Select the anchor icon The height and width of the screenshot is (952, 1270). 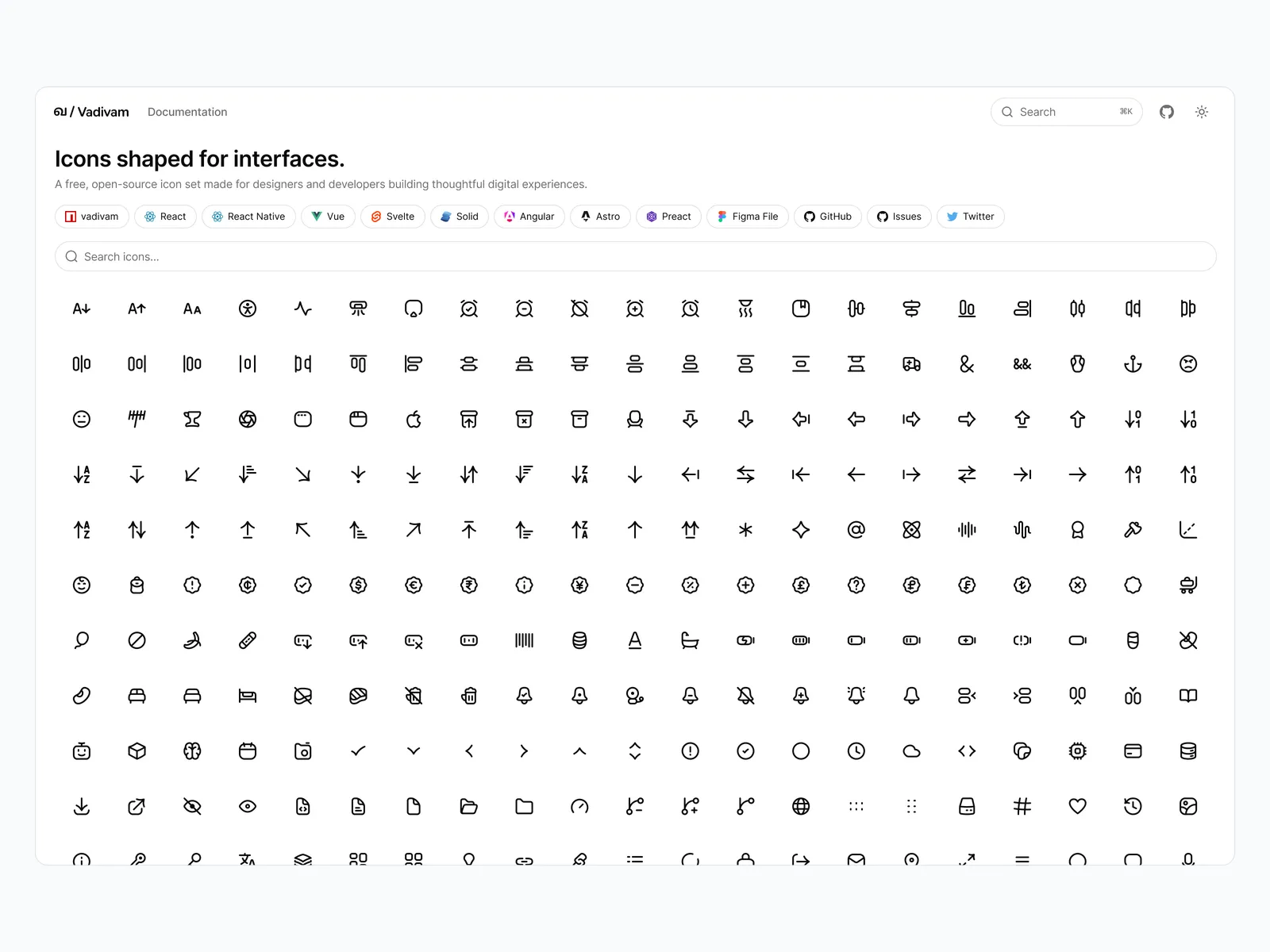1133,364
